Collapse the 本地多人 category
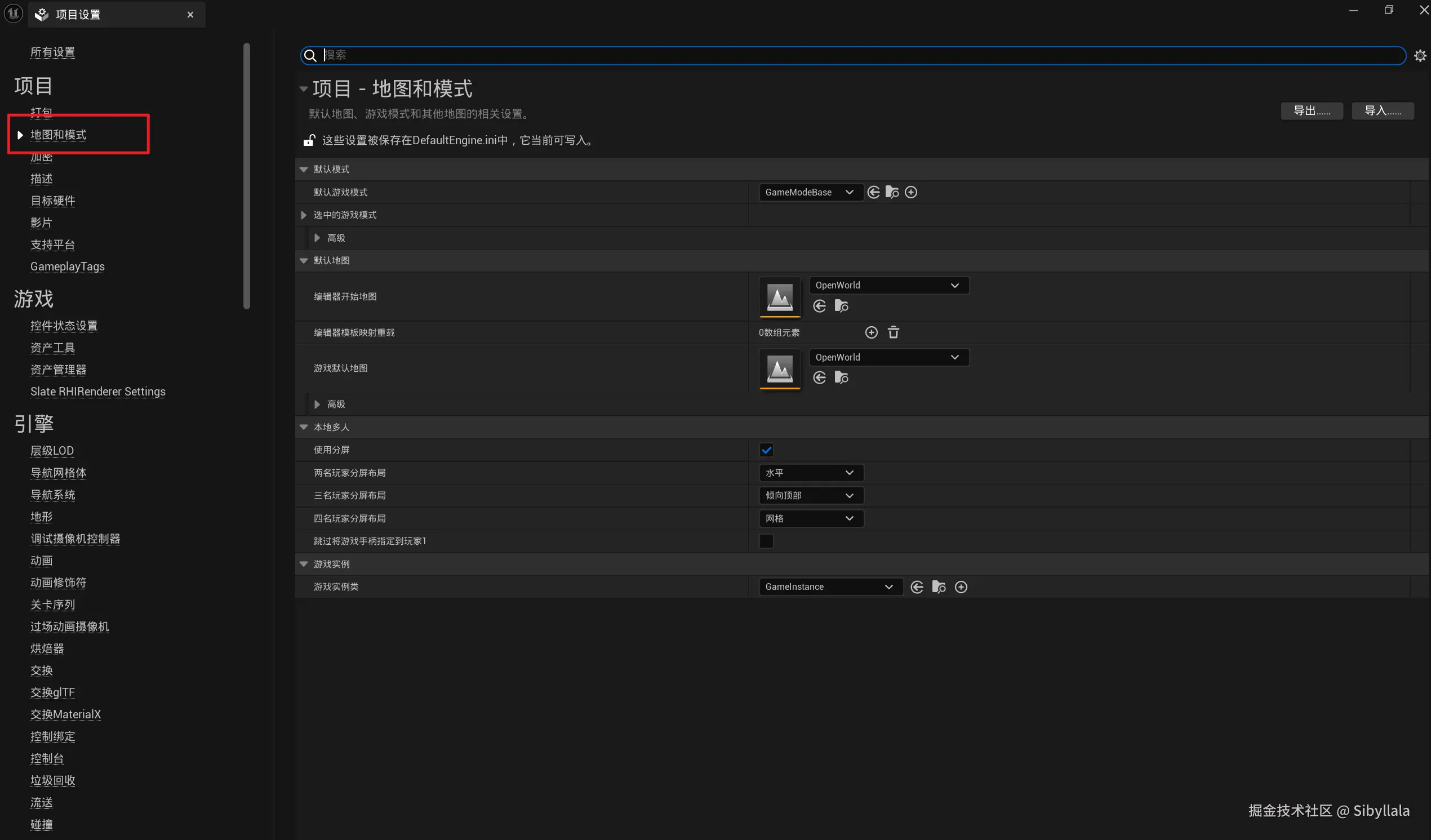Screen dimensions: 1431x840 (304, 427)
